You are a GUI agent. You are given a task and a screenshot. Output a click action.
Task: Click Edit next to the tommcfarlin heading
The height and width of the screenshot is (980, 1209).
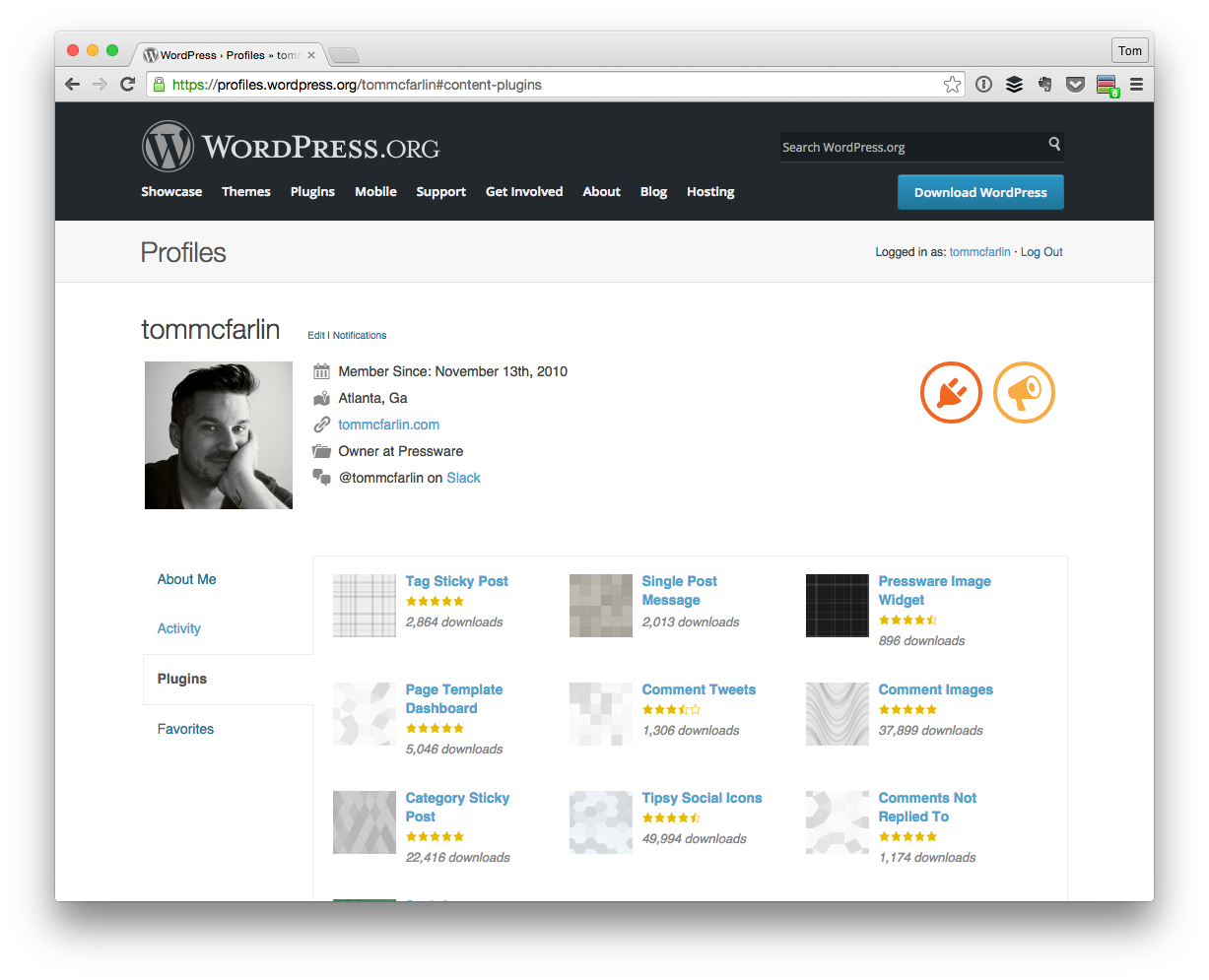pos(315,335)
